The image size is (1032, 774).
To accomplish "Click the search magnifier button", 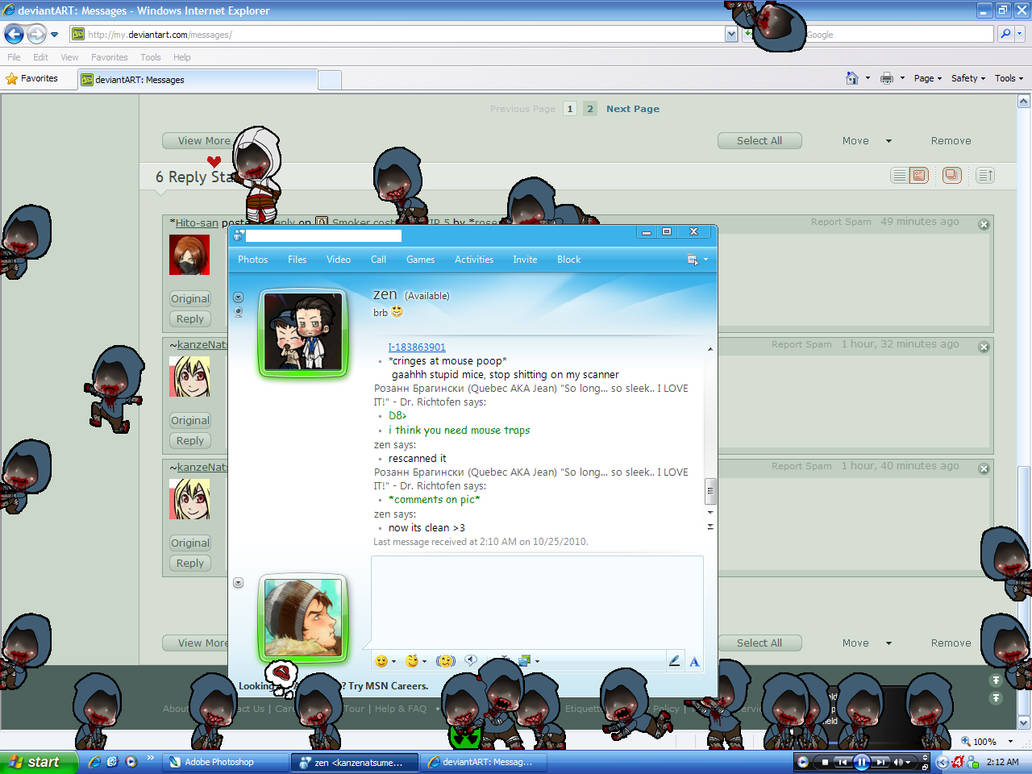I will [1005, 34].
